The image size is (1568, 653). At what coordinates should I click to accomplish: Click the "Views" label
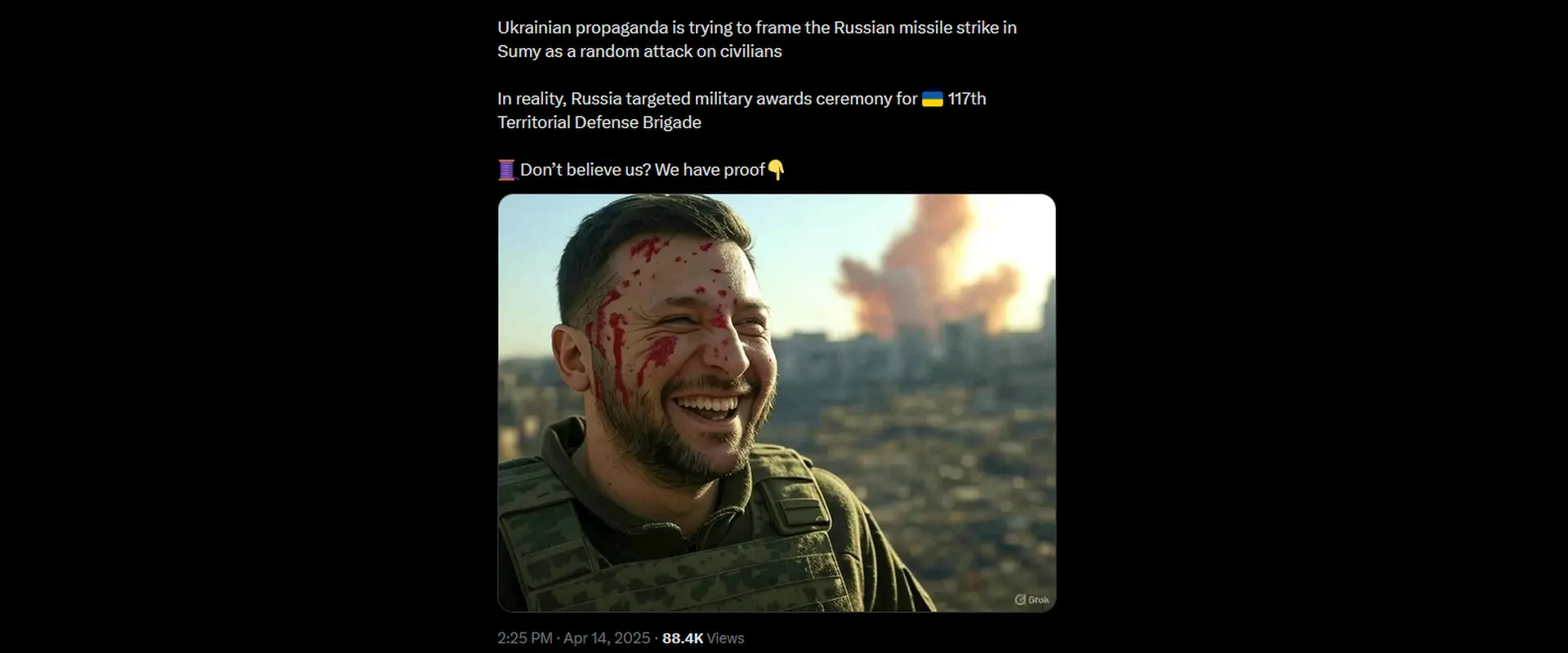725,637
